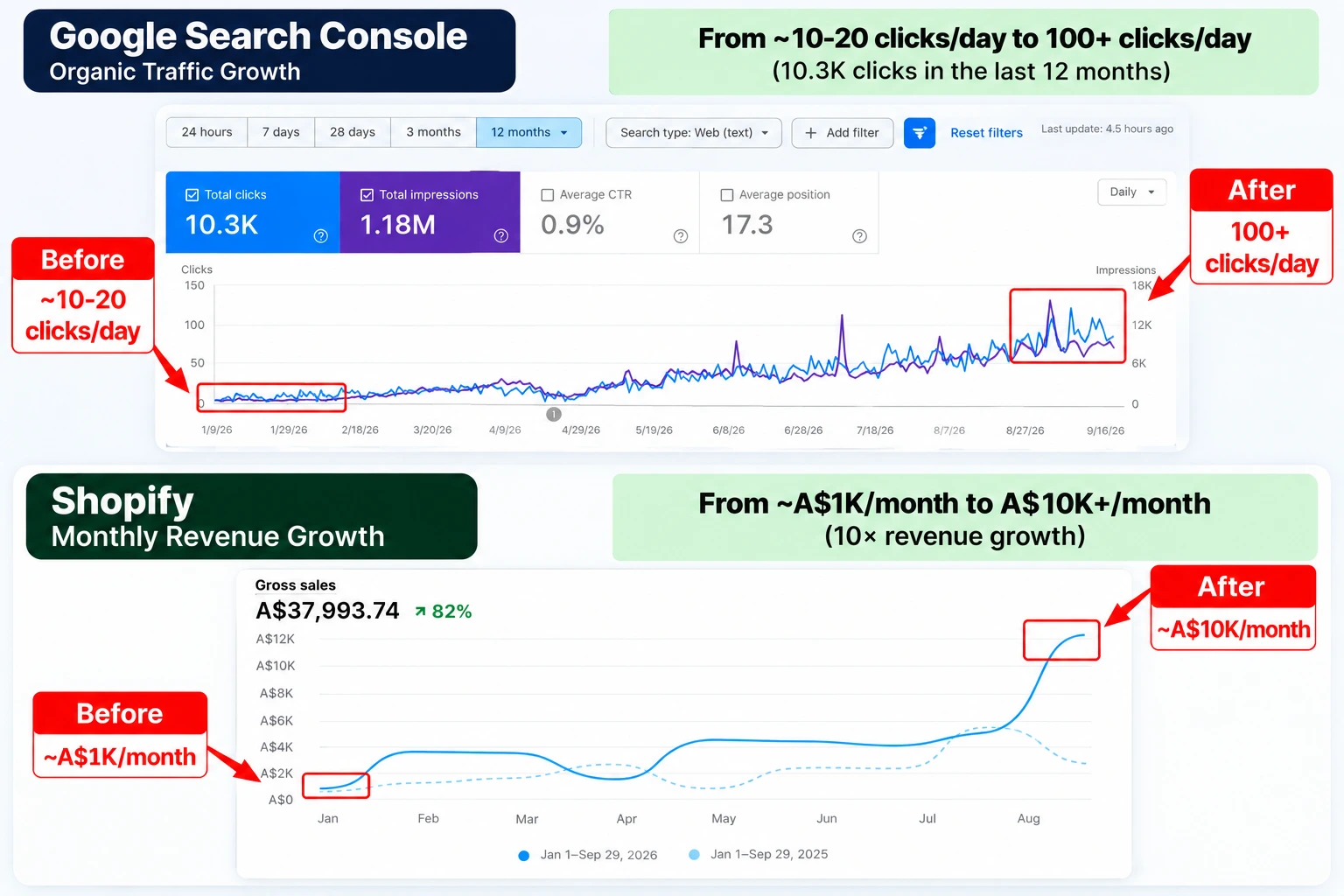Screen dimensions: 1344x896
Task: Click the Add filter button
Action: click(x=843, y=133)
